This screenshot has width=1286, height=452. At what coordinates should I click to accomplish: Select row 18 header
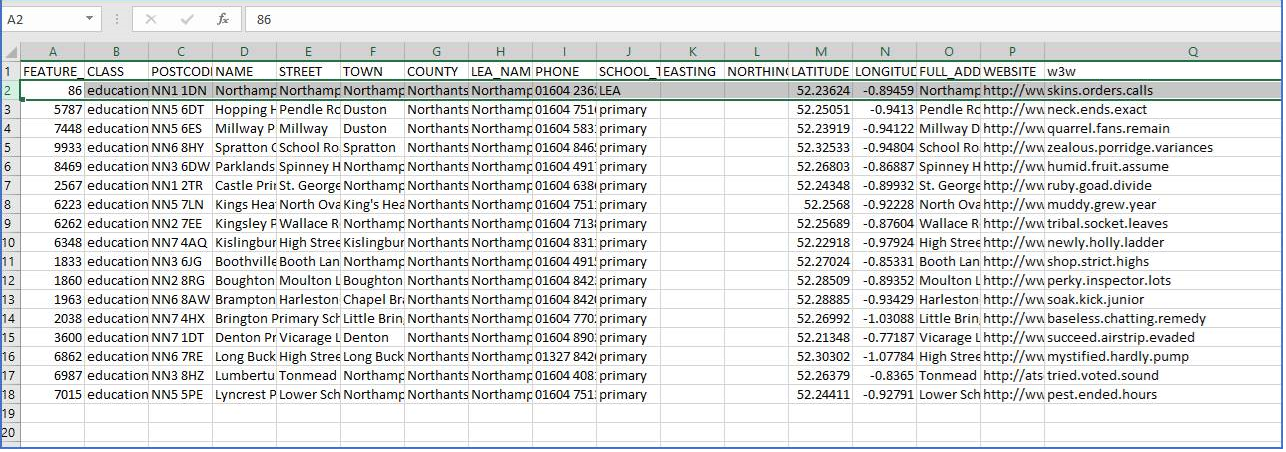10,394
